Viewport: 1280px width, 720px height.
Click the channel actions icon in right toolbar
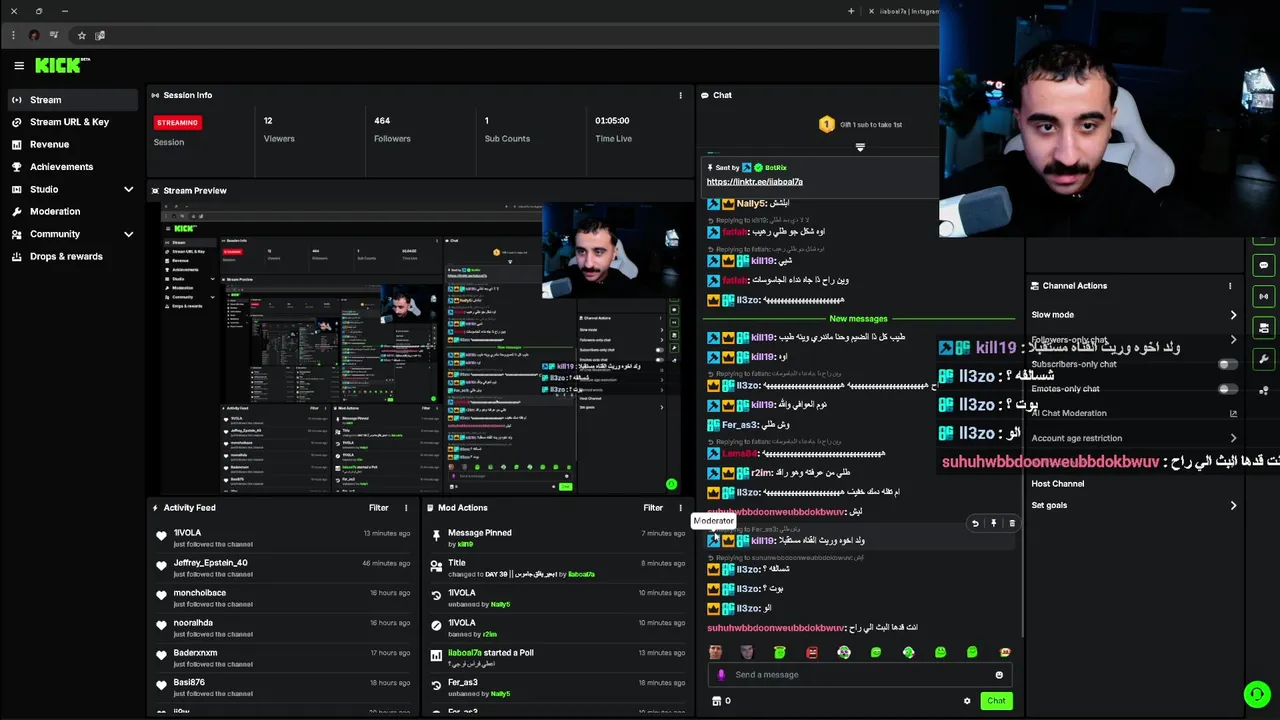[x=1264, y=328]
